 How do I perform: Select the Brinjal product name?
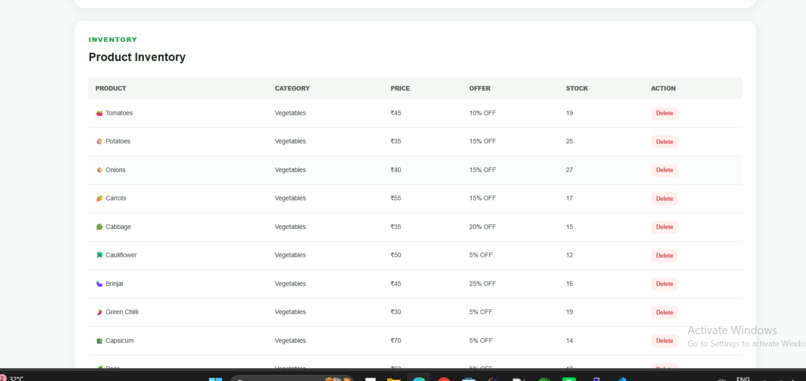coord(114,284)
